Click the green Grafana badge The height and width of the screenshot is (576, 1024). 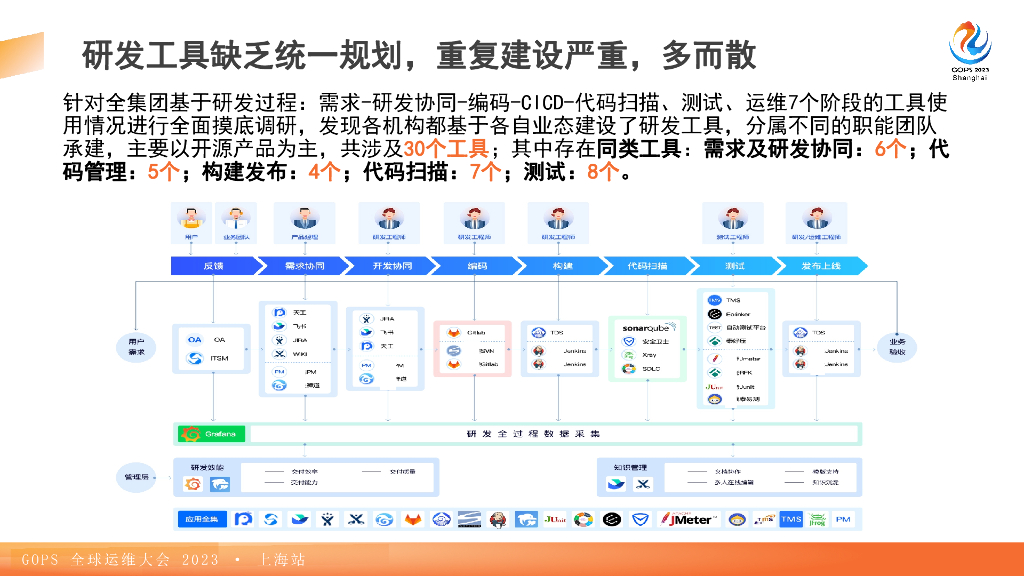[212, 434]
